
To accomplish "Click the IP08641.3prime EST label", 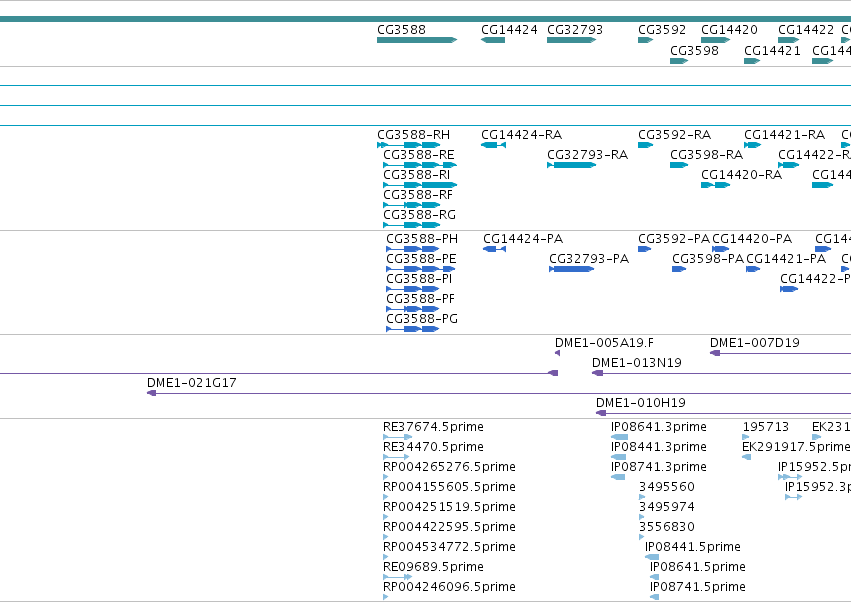I will (x=659, y=427).
